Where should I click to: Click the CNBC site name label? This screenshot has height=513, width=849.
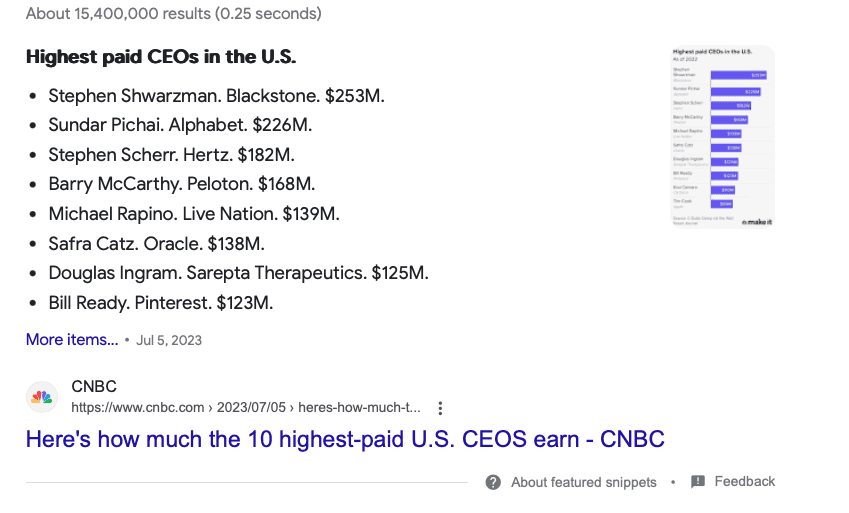click(x=94, y=386)
